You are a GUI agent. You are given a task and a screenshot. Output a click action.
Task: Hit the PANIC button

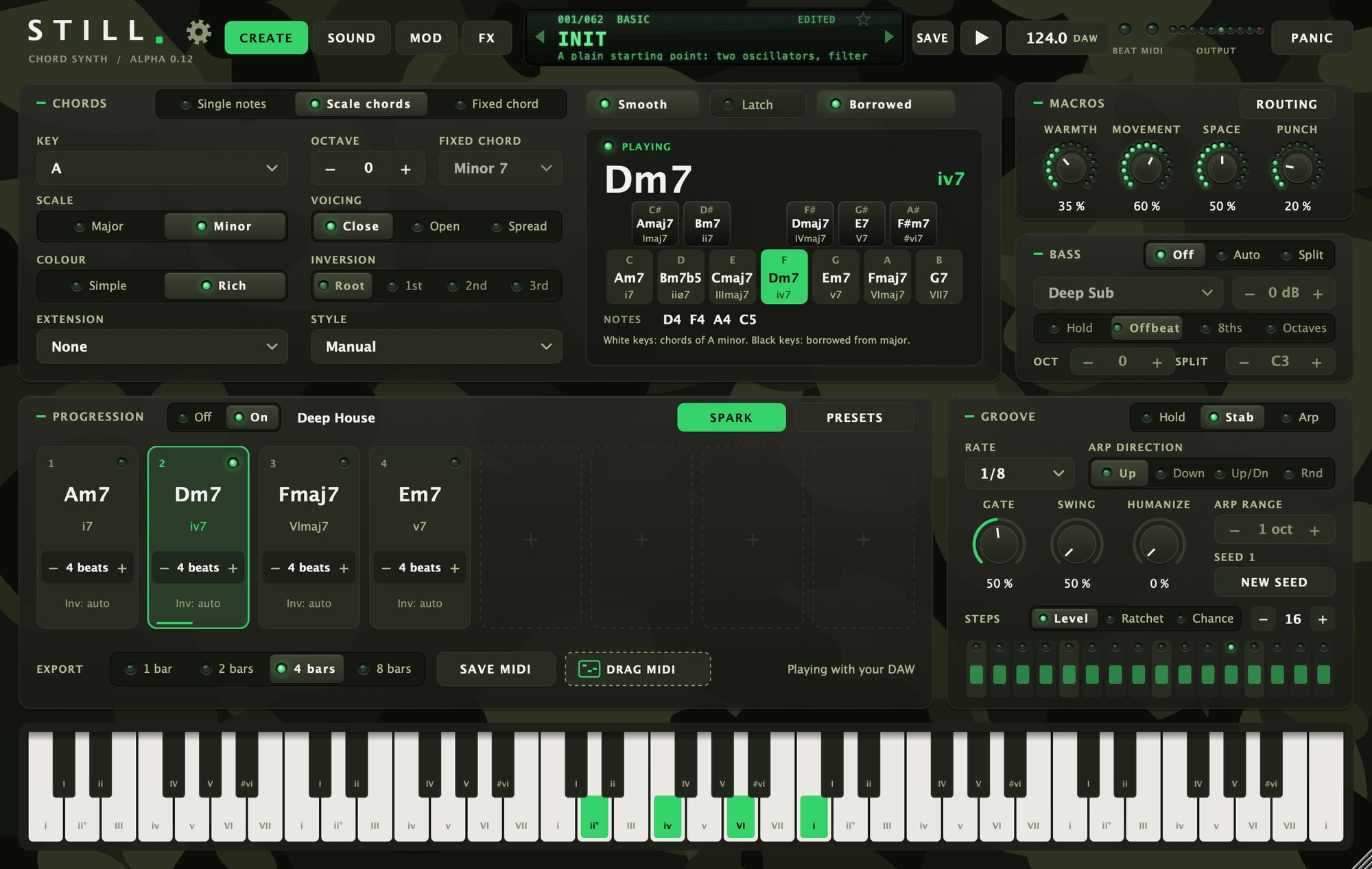(1312, 38)
